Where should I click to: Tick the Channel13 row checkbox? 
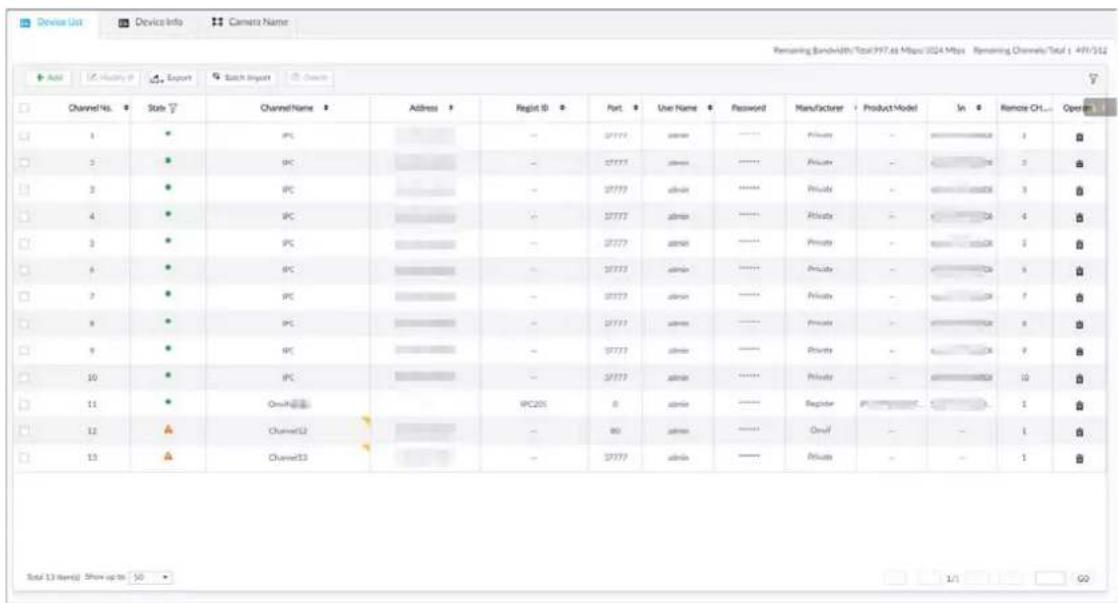point(24,457)
